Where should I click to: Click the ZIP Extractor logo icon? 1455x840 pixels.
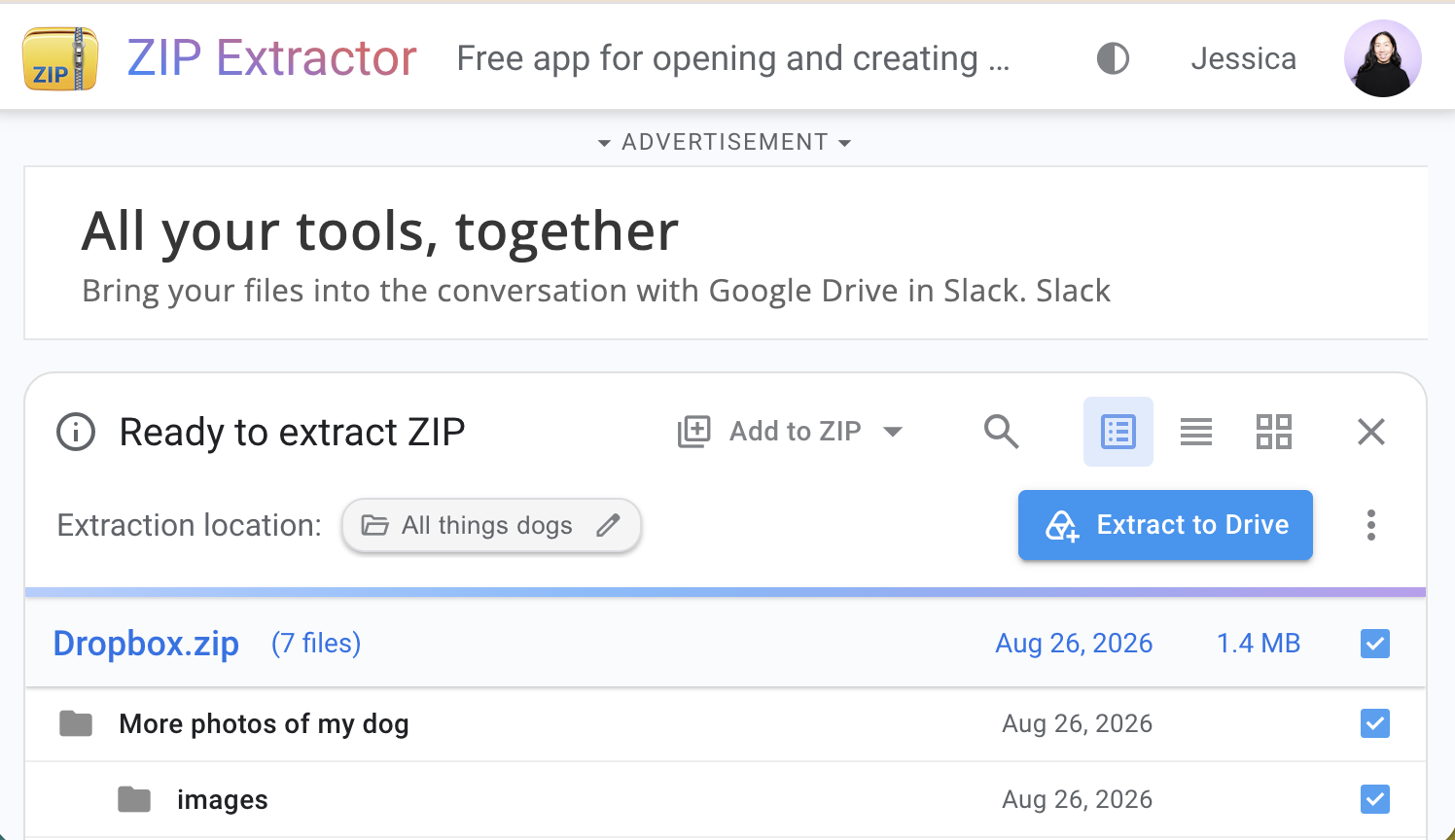pos(60,58)
